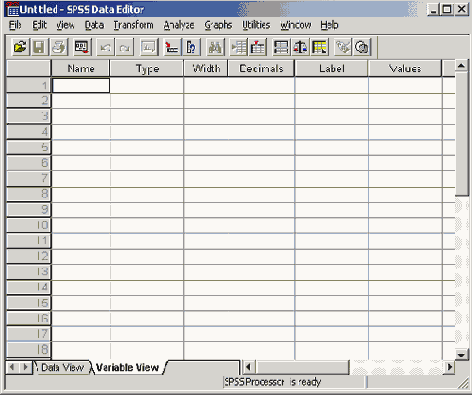Select row header 10
The width and height of the screenshot is (472, 395).
pyautogui.click(x=29, y=225)
